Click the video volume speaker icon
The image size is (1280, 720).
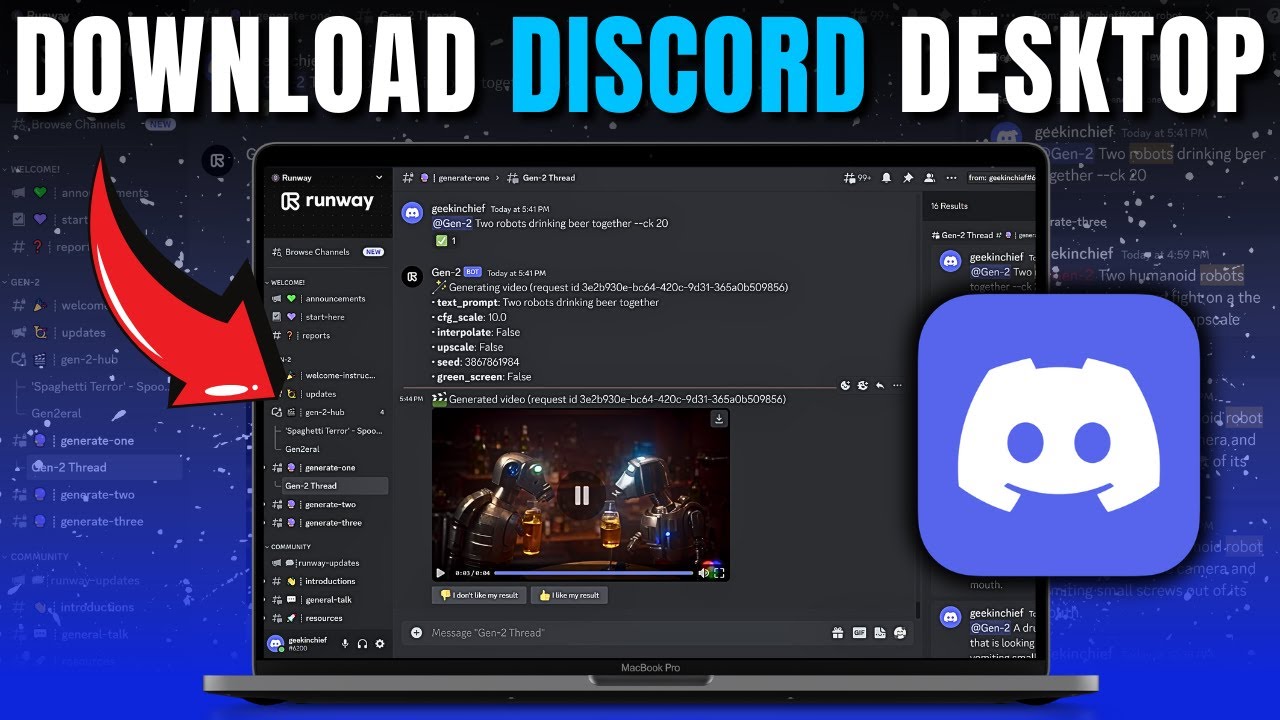(x=705, y=573)
